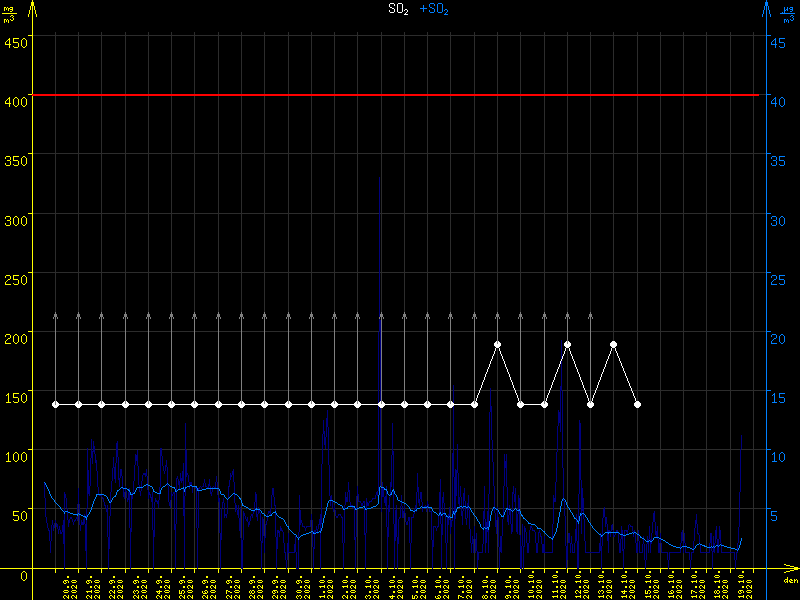Click the tall blue spike top near 3.10.
Image resolution: width=800 pixels, height=600 pixels.
click(381, 320)
